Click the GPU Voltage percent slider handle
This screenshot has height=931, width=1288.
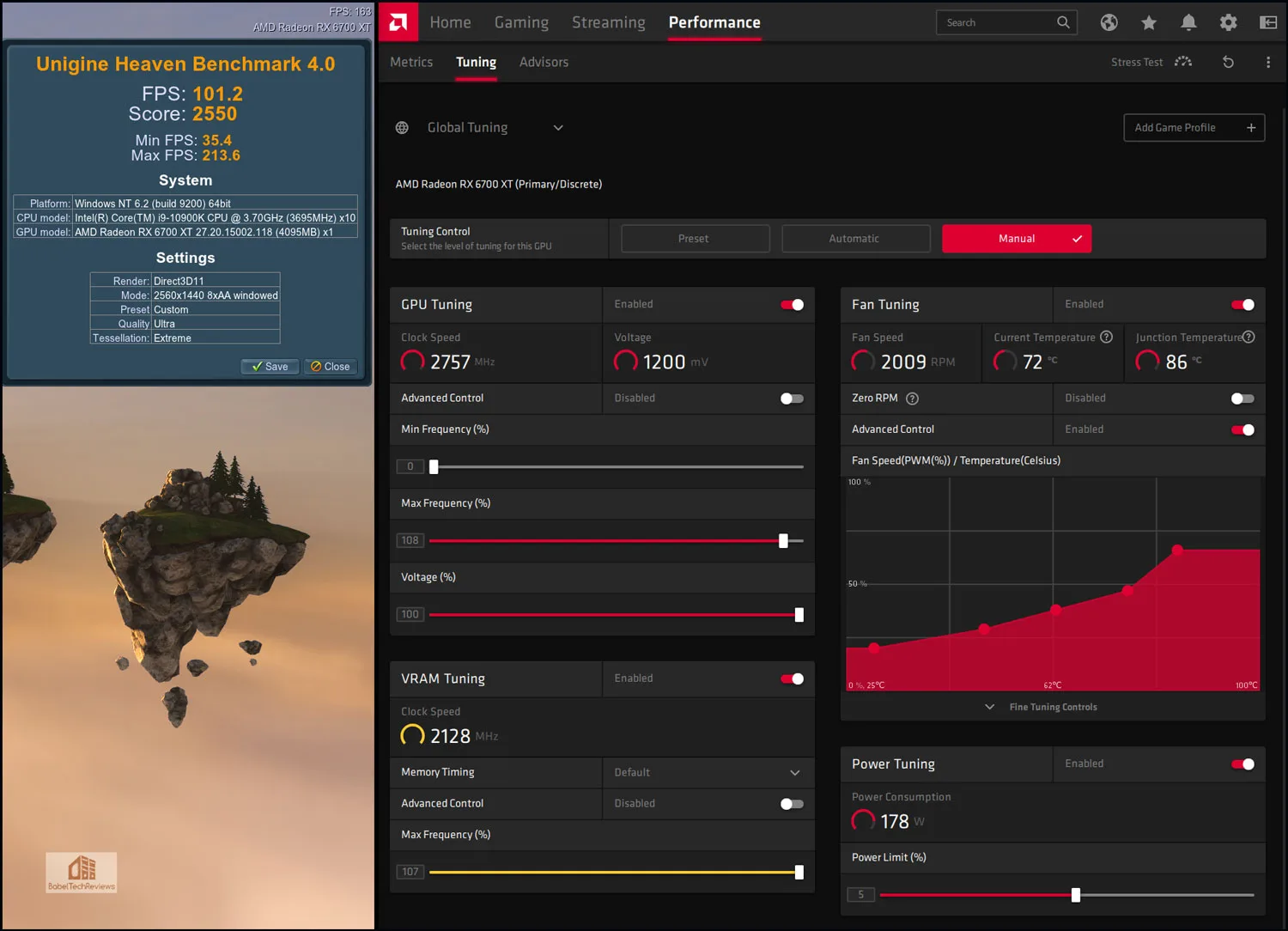[x=799, y=615]
